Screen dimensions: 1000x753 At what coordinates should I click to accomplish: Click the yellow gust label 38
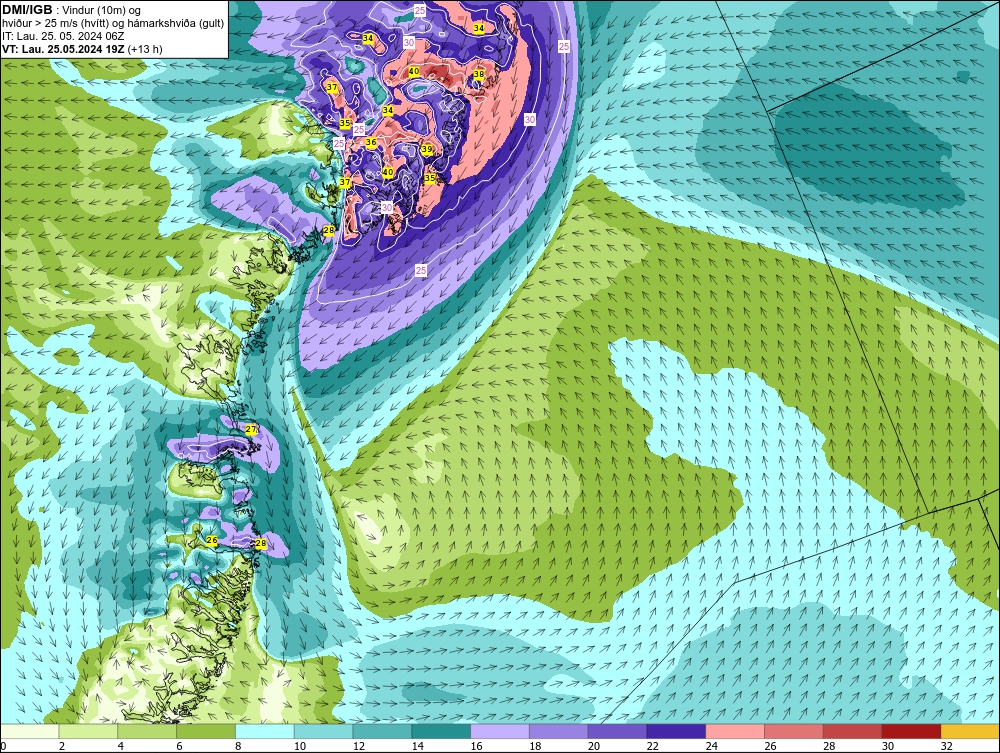pos(479,75)
